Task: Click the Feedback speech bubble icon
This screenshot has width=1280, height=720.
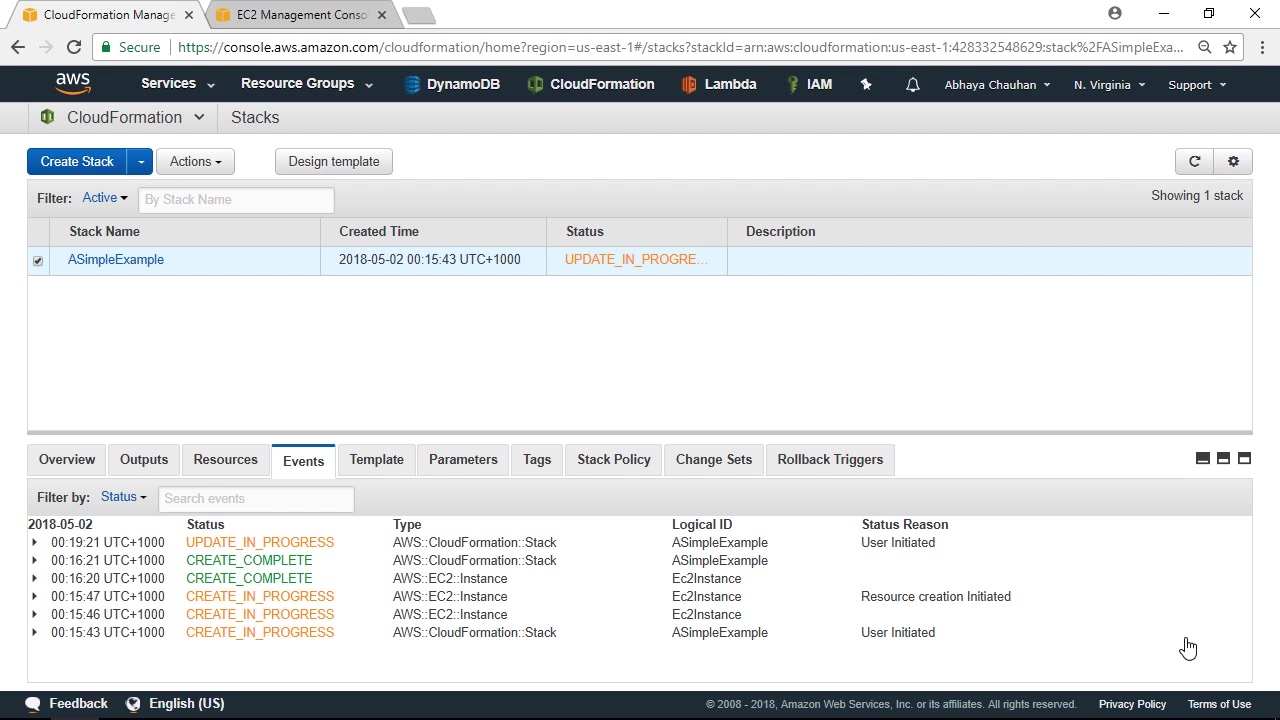Action: click(x=33, y=704)
